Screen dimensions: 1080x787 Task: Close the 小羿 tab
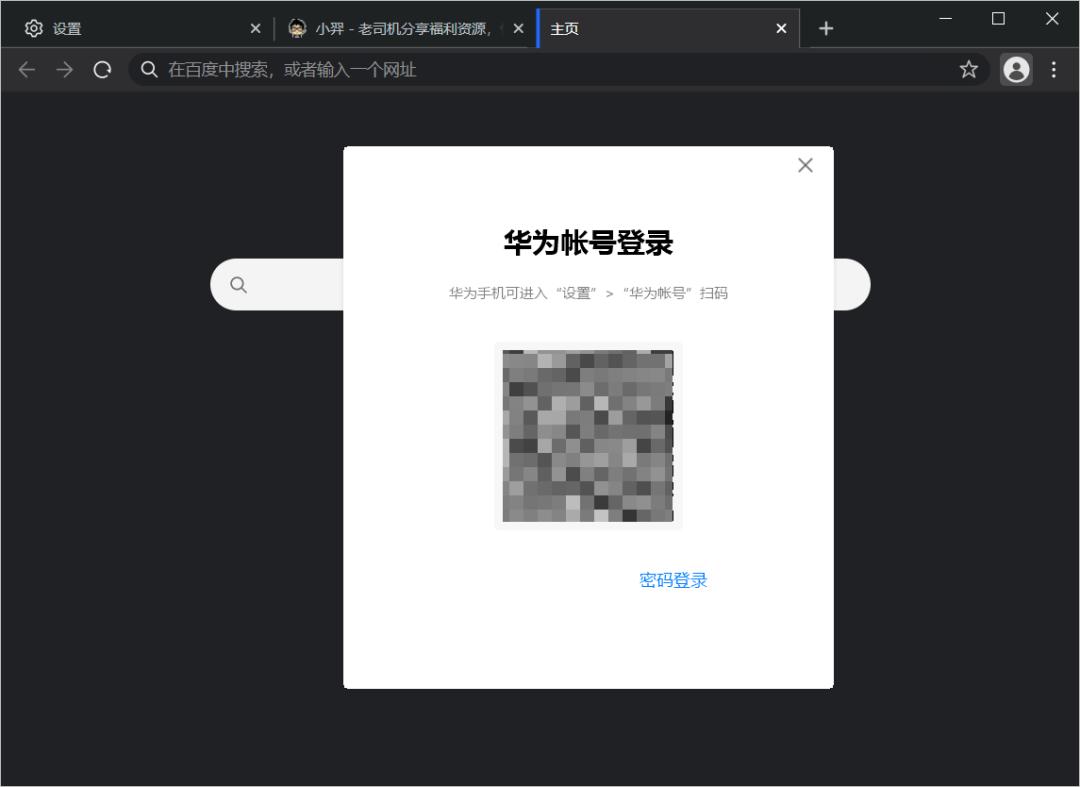(x=518, y=28)
